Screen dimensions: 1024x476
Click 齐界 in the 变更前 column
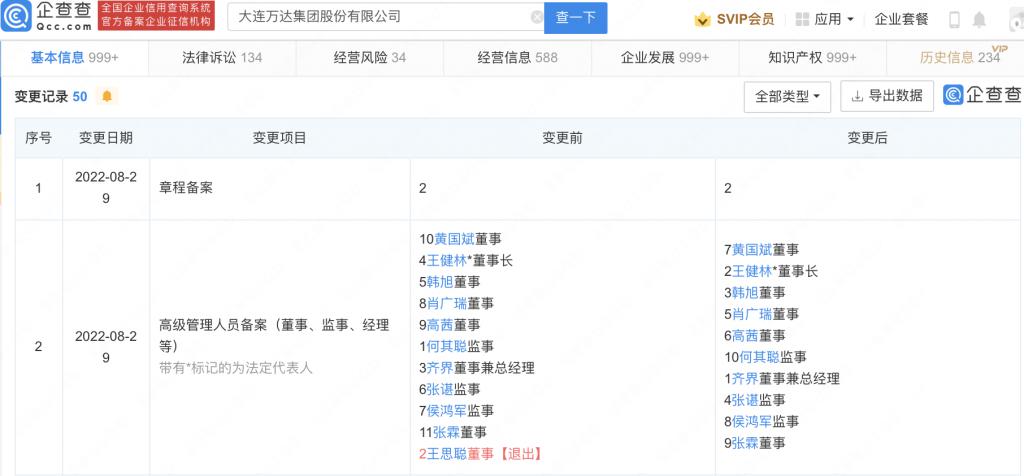tap(440, 368)
